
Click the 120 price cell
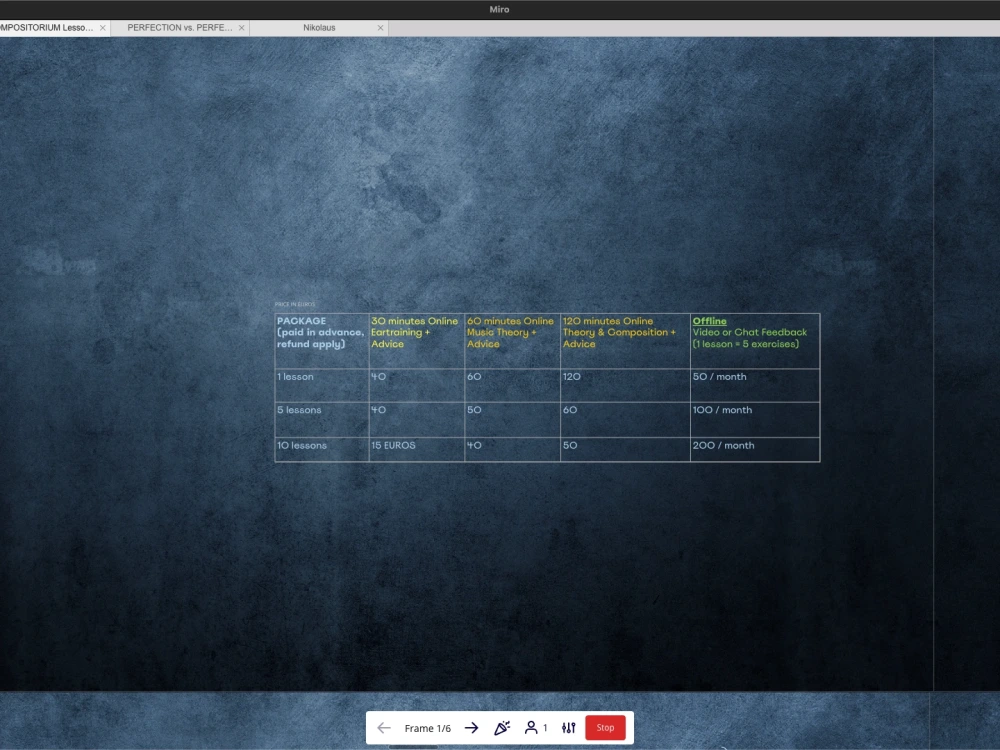point(625,385)
